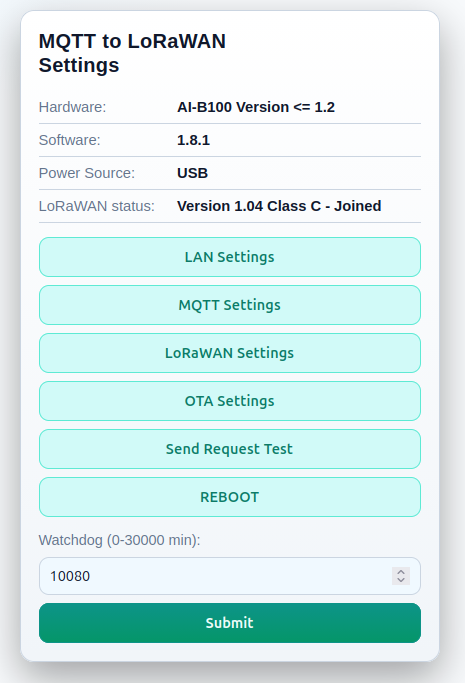Click software version '1.8.1'
This screenshot has width=465, height=683.
(193, 140)
